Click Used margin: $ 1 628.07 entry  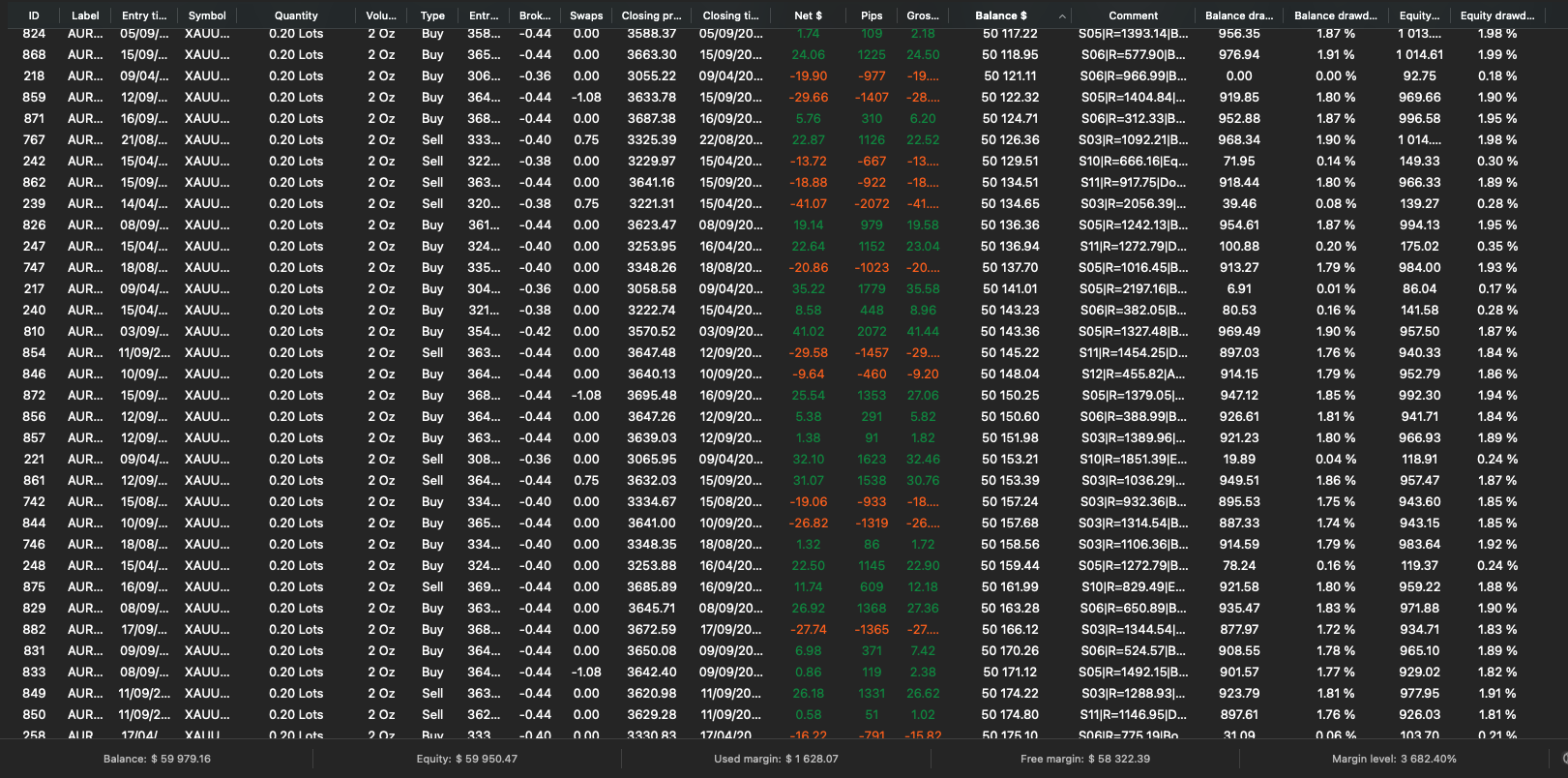[x=776, y=759]
